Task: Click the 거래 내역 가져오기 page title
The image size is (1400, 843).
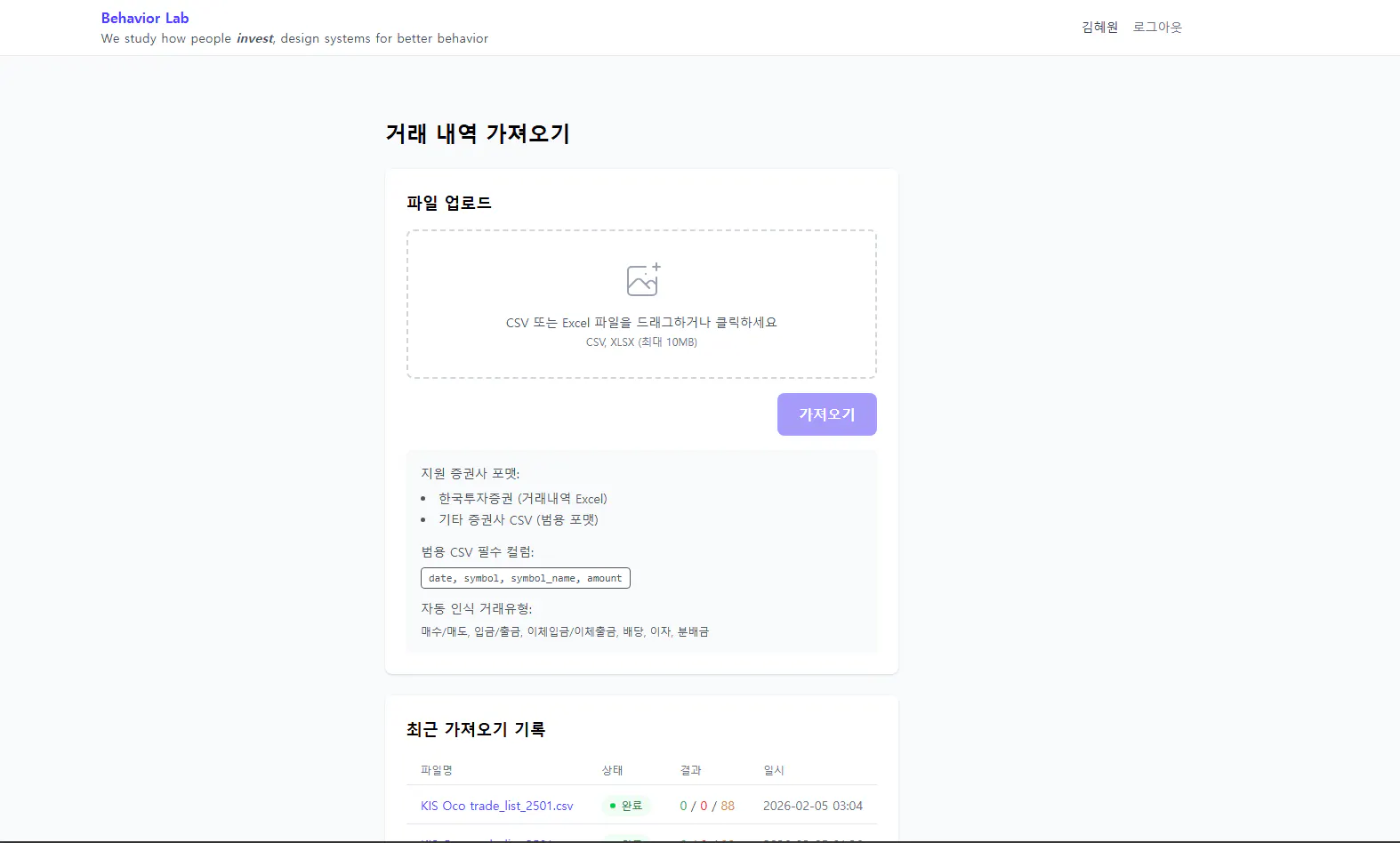Action: click(x=478, y=133)
